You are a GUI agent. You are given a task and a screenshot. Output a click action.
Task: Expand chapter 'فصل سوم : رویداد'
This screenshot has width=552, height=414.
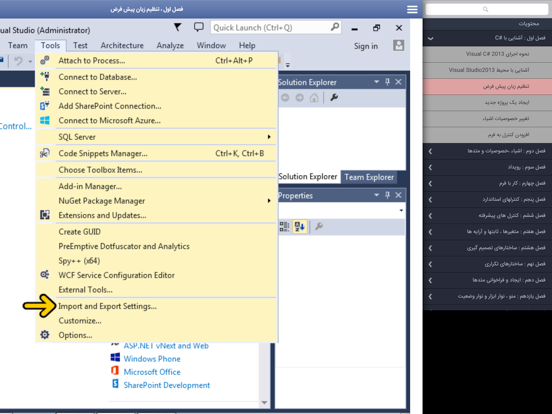click(430, 167)
